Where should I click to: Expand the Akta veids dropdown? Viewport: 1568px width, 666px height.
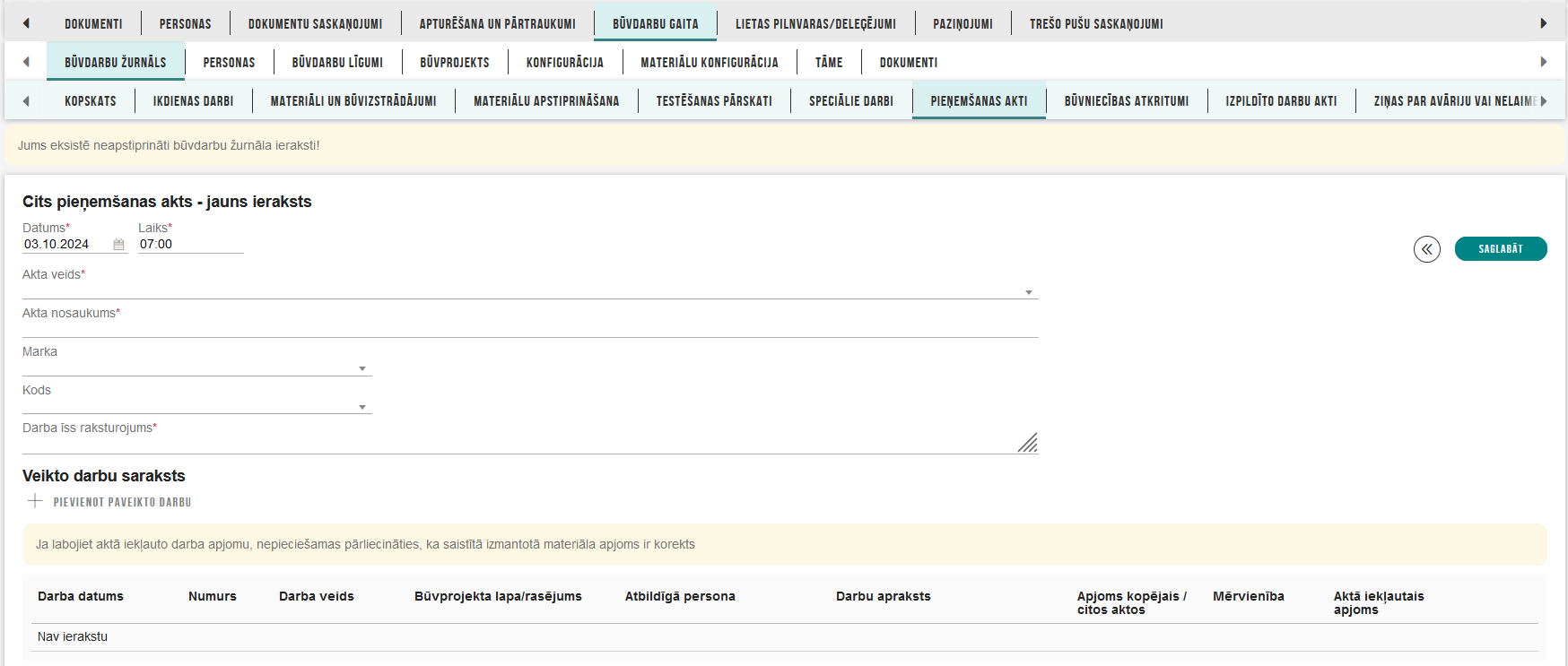coord(1029,292)
